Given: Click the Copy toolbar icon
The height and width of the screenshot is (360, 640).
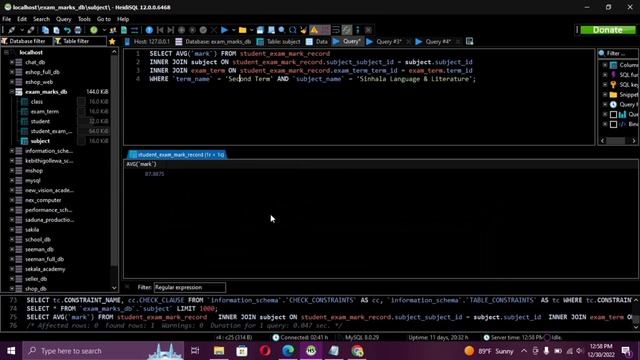Looking at the screenshot, I should [45, 30].
